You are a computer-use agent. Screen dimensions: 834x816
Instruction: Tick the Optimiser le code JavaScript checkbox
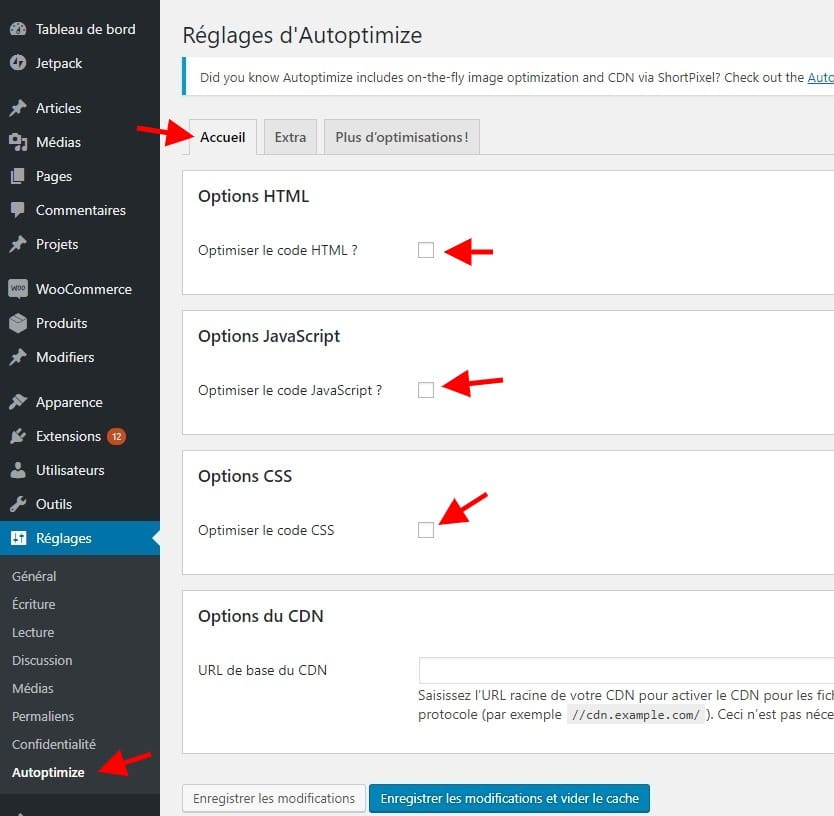pos(426,390)
